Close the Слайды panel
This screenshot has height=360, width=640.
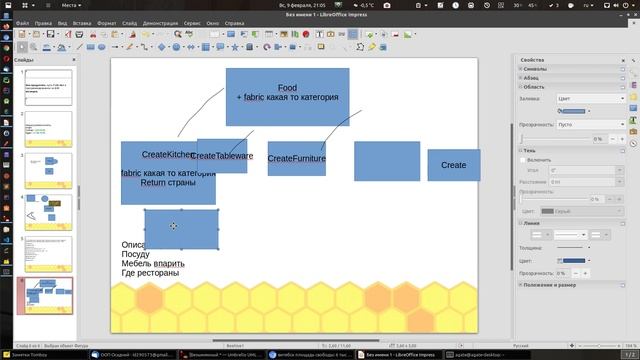pos(74,60)
